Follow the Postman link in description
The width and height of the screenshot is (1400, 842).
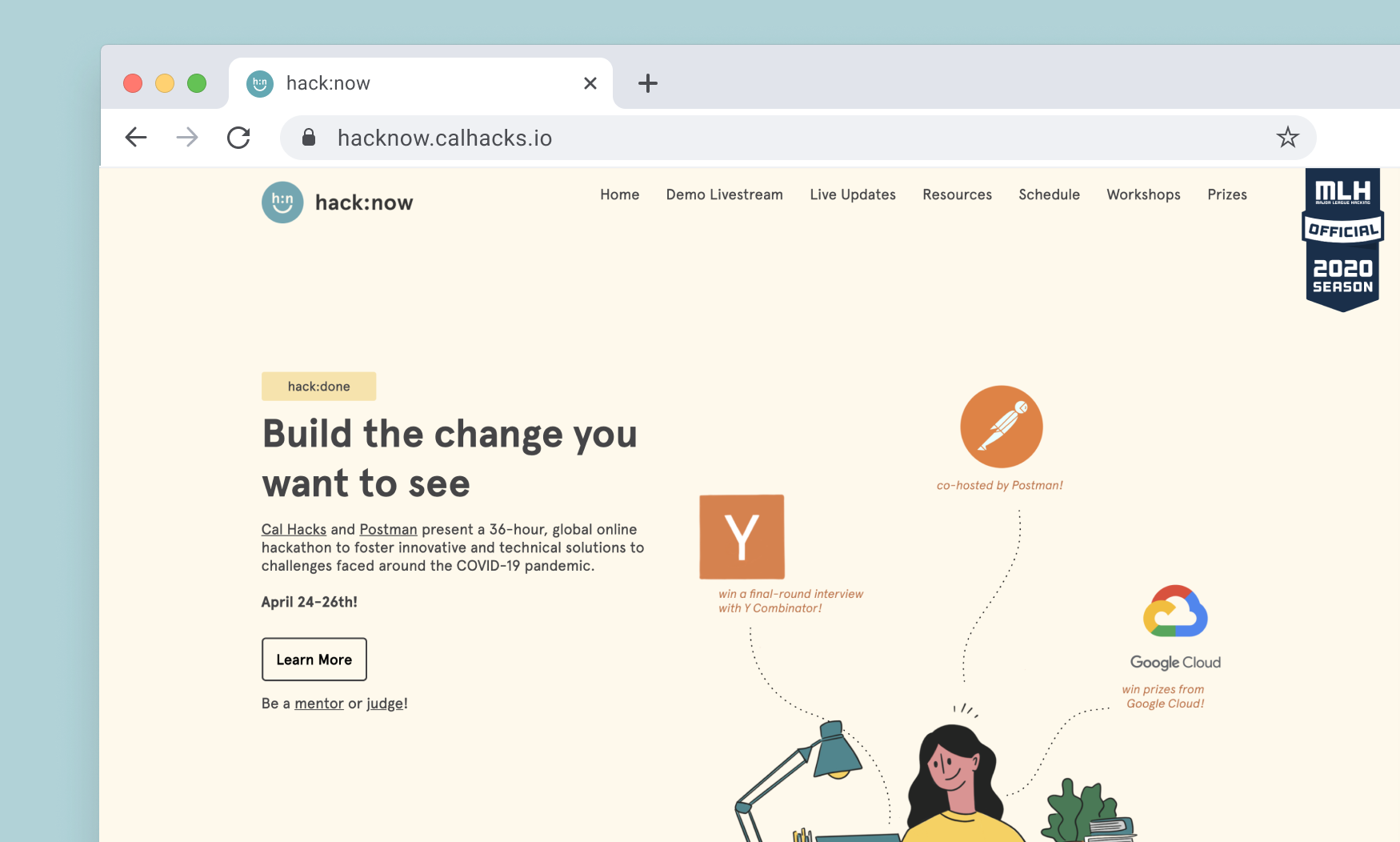click(x=388, y=529)
